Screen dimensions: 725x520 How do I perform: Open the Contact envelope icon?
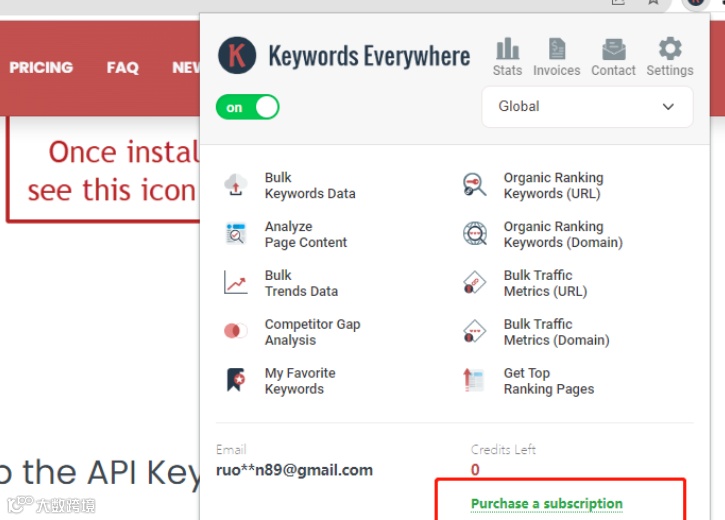pos(614,49)
